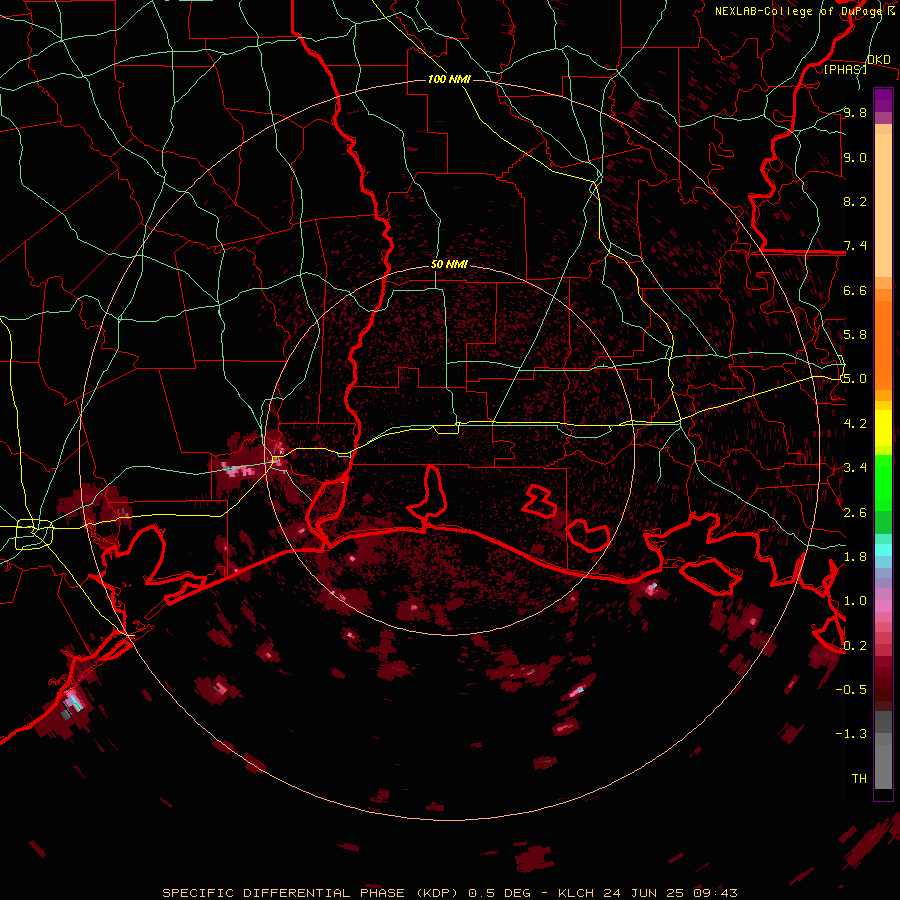Pick the bright yellow swatch beside 4.2
900x900 pixels.
[883, 428]
